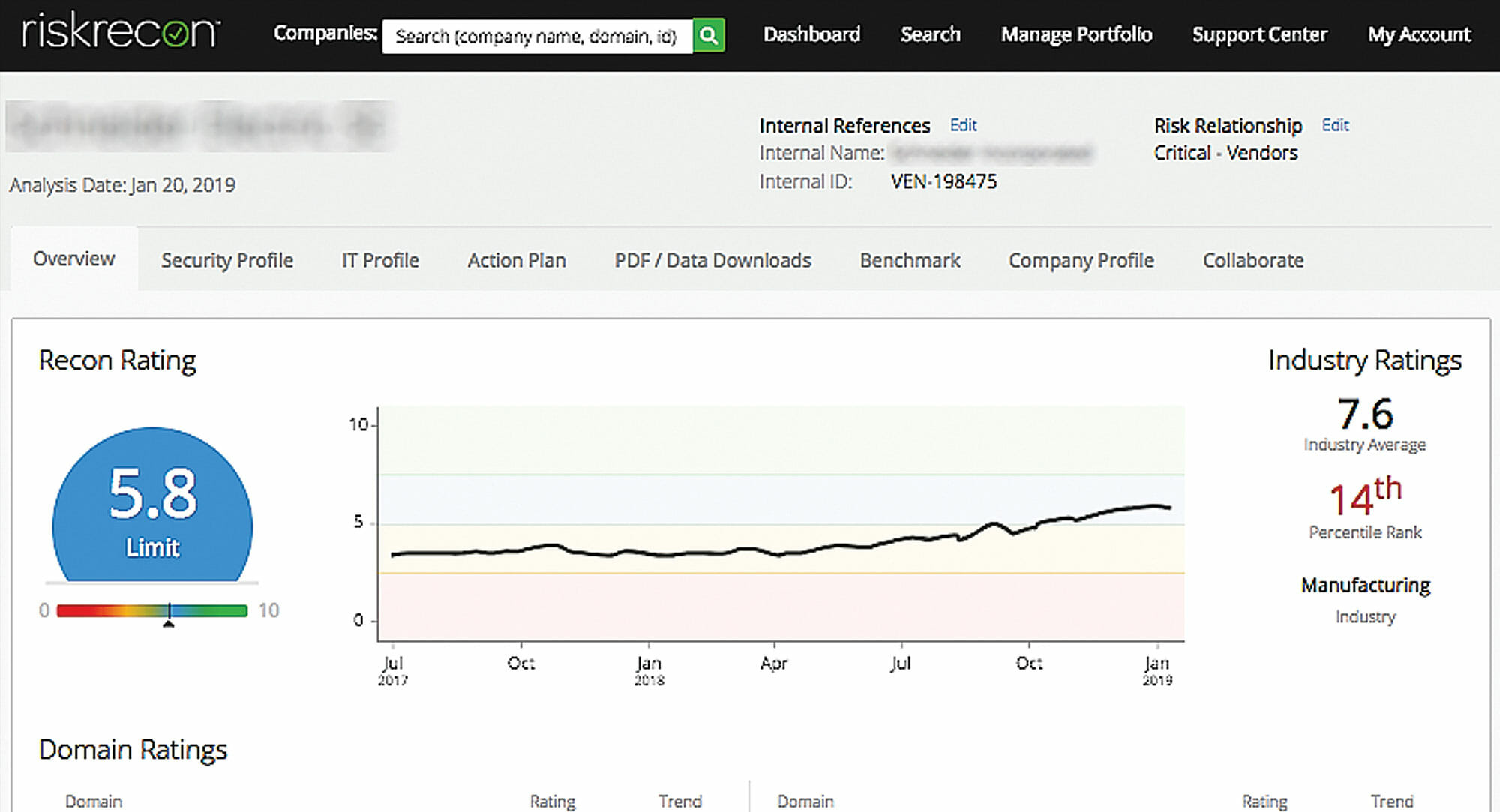This screenshot has width=1500, height=812.
Task: Click the blue 5.8 Recon Rating gauge
Action: [152, 506]
